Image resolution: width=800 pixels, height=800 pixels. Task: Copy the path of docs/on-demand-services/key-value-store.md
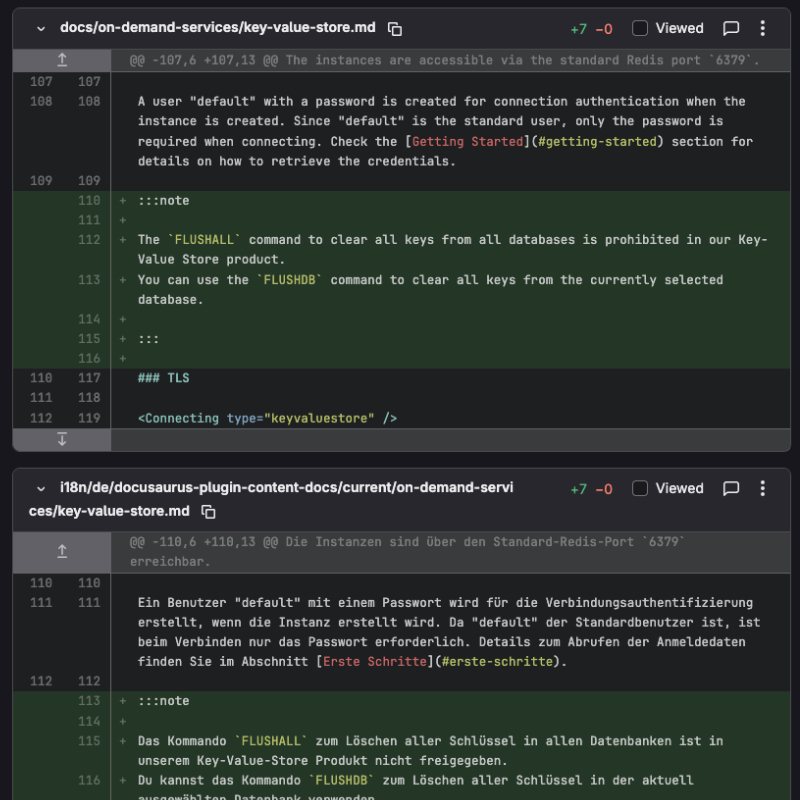[x=394, y=29]
